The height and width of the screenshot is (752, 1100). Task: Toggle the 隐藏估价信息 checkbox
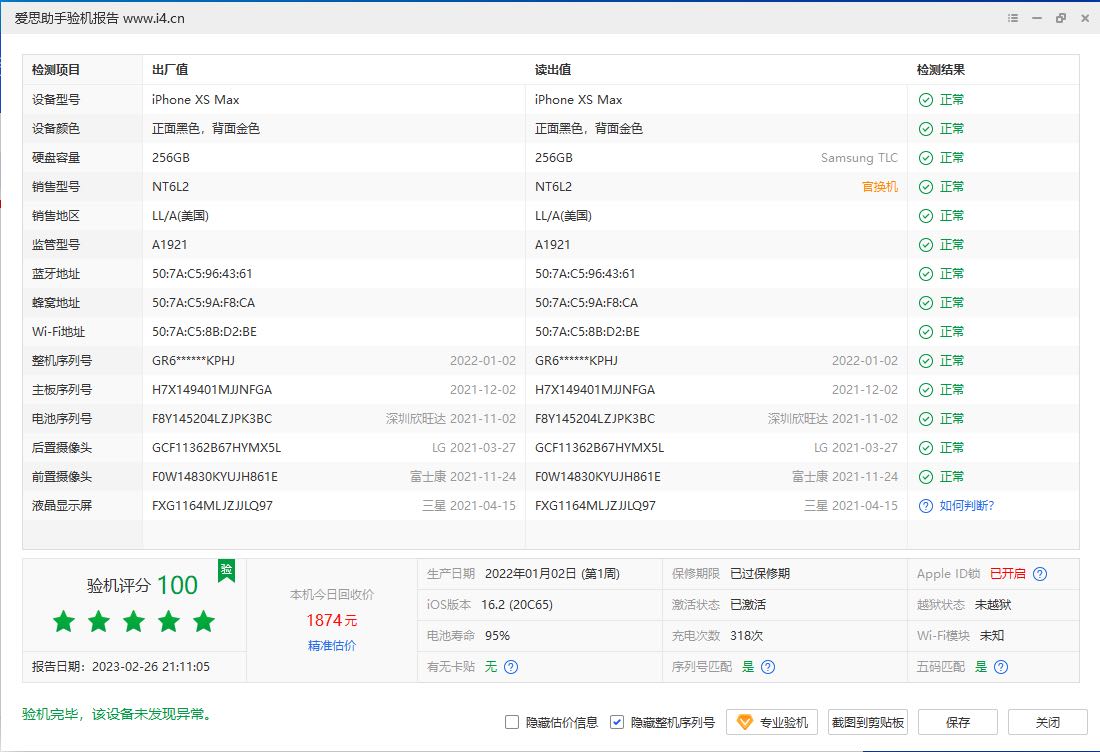(512, 722)
